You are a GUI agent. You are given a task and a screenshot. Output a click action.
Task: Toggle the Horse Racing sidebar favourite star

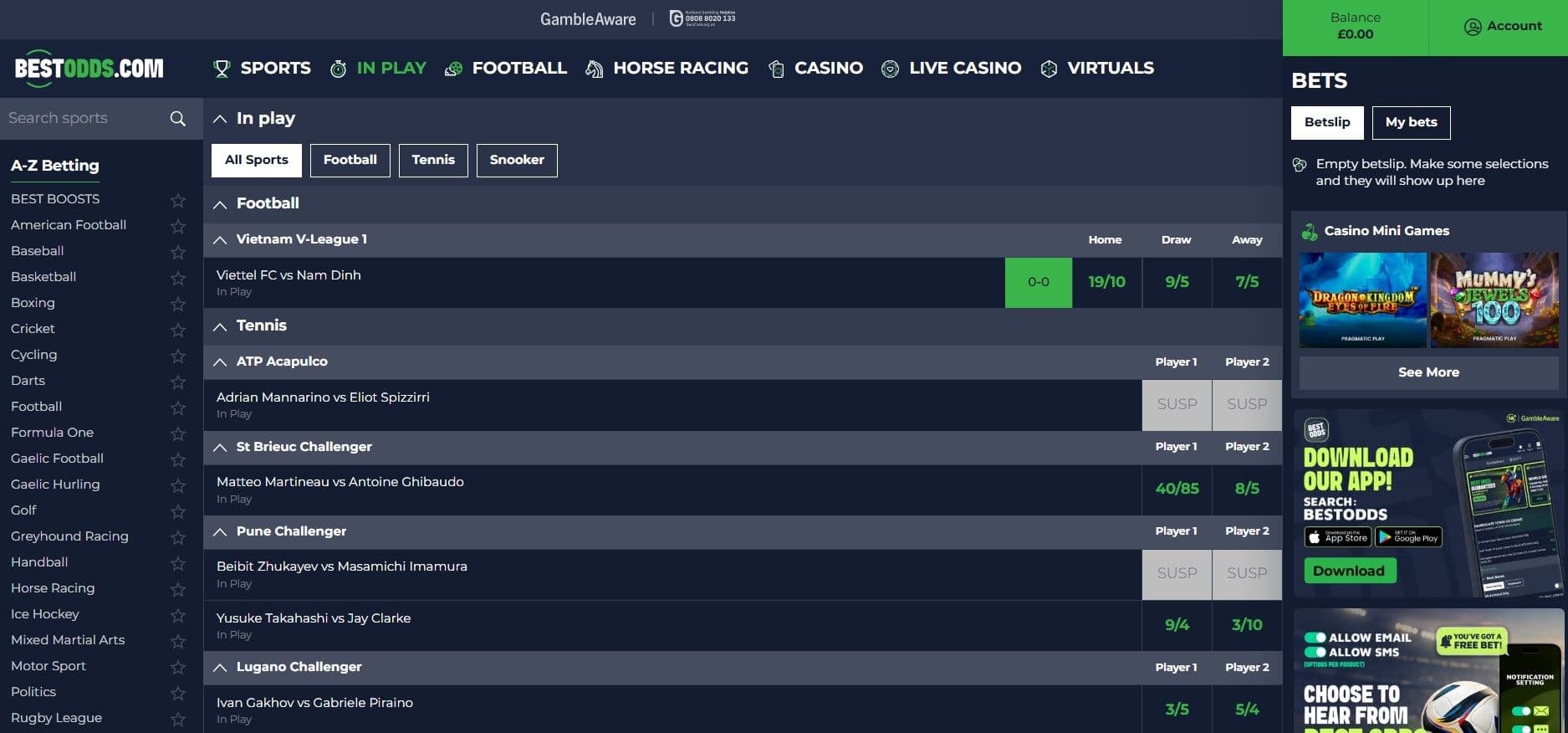pos(178,589)
